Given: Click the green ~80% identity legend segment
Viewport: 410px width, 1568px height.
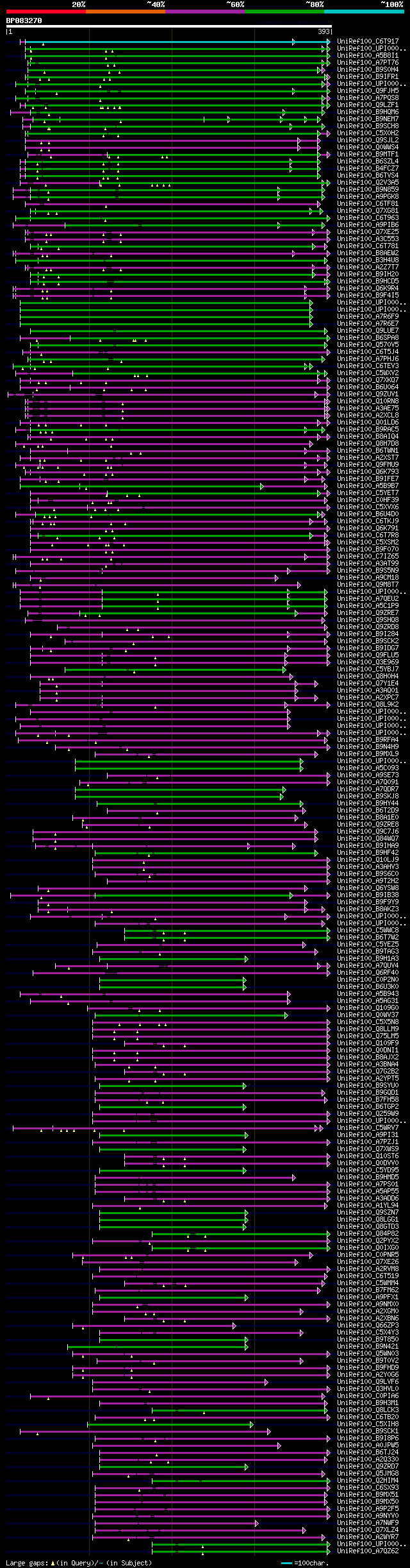Looking at the screenshot, I should tap(284, 12).
